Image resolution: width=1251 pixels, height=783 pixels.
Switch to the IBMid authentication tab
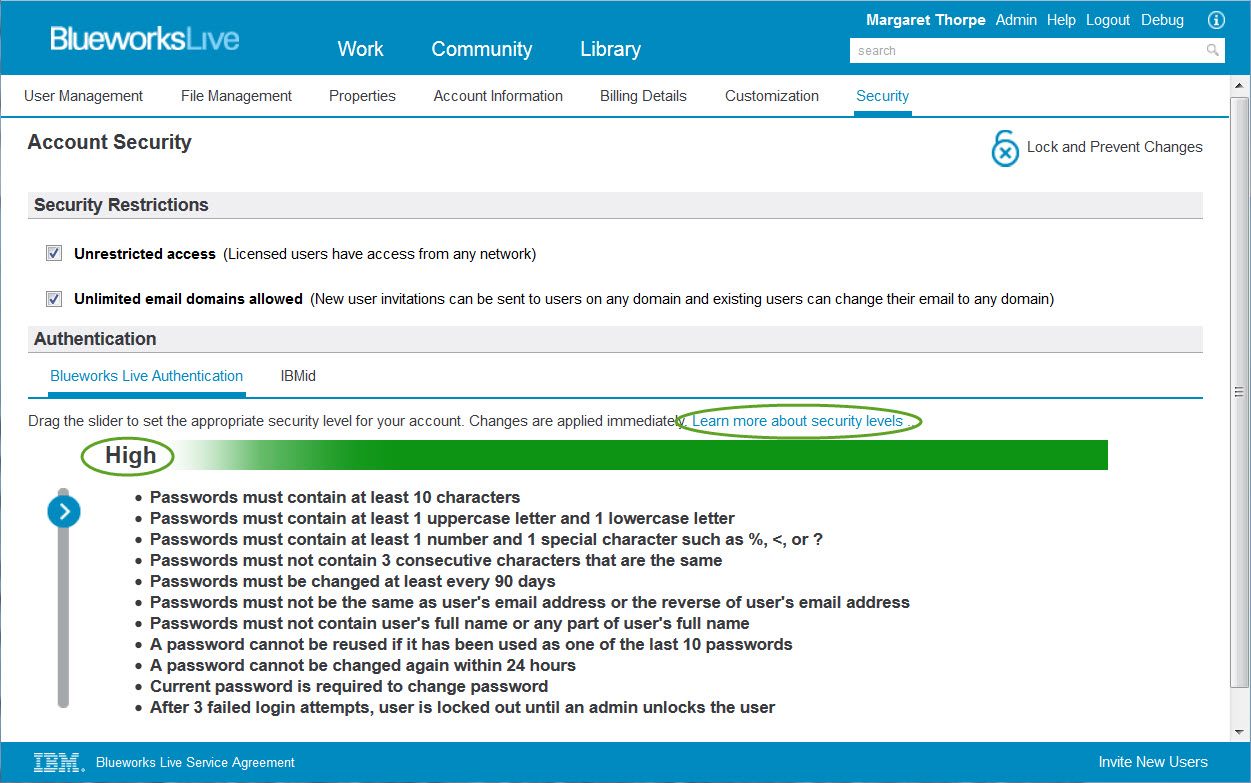pyautogui.click(x=298, y=376)
